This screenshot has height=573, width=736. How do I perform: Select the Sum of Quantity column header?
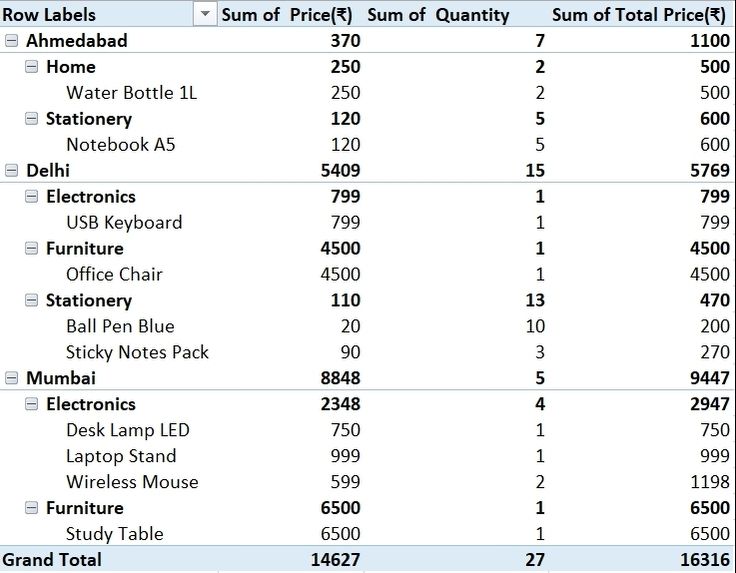(x=438, y=14)
